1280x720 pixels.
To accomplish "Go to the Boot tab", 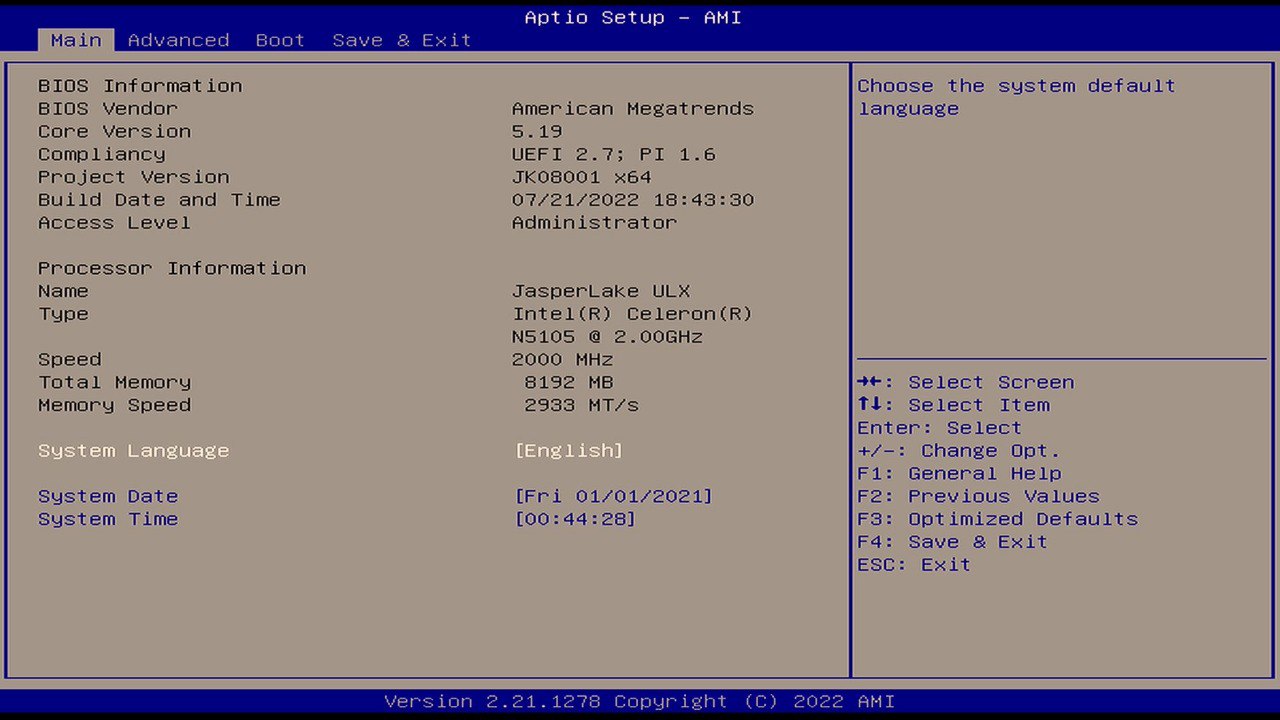I will point(280,40).
